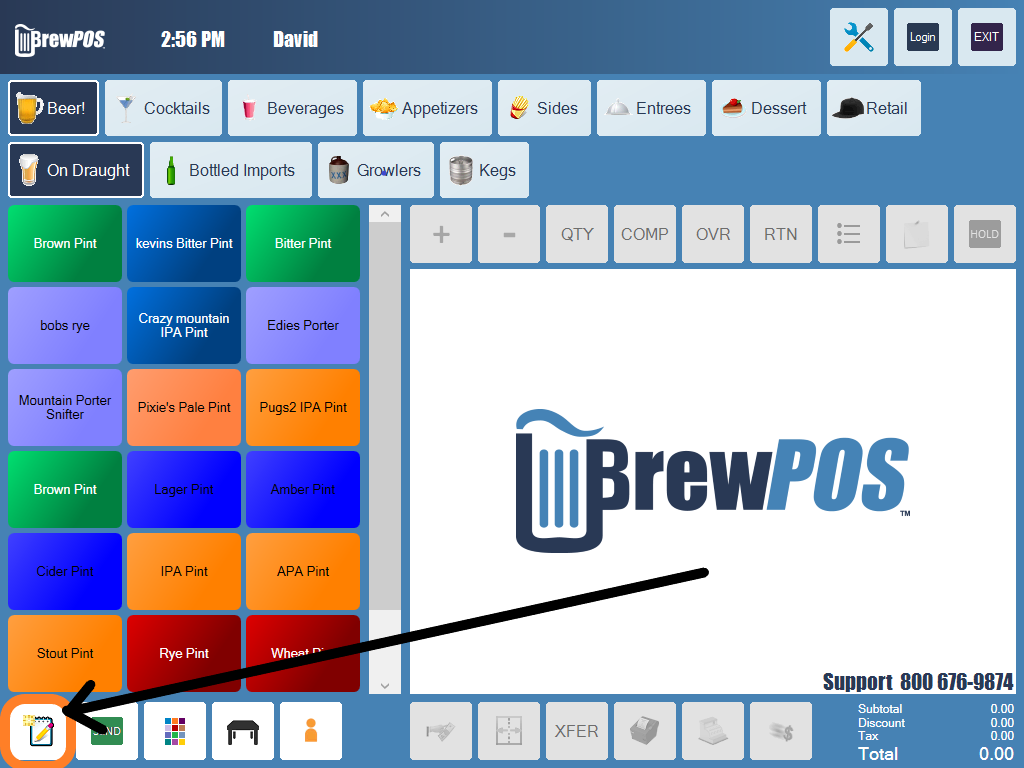Image resolution: width=1024 pixels, height=768 pixels.
Task: Click the EXIT button
Action: pyautogui.click(x=986, y=37)
